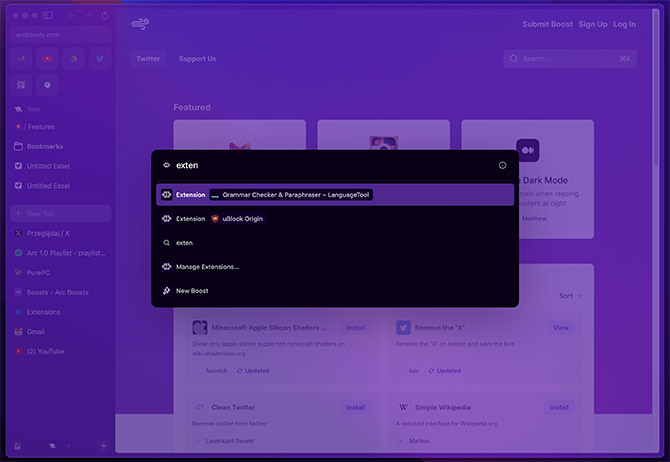Open Manage Extensions… from command bar
Image resolution: width=670 pixels, height=462 pixels.
pyautogui.click(x=335, y=267)
